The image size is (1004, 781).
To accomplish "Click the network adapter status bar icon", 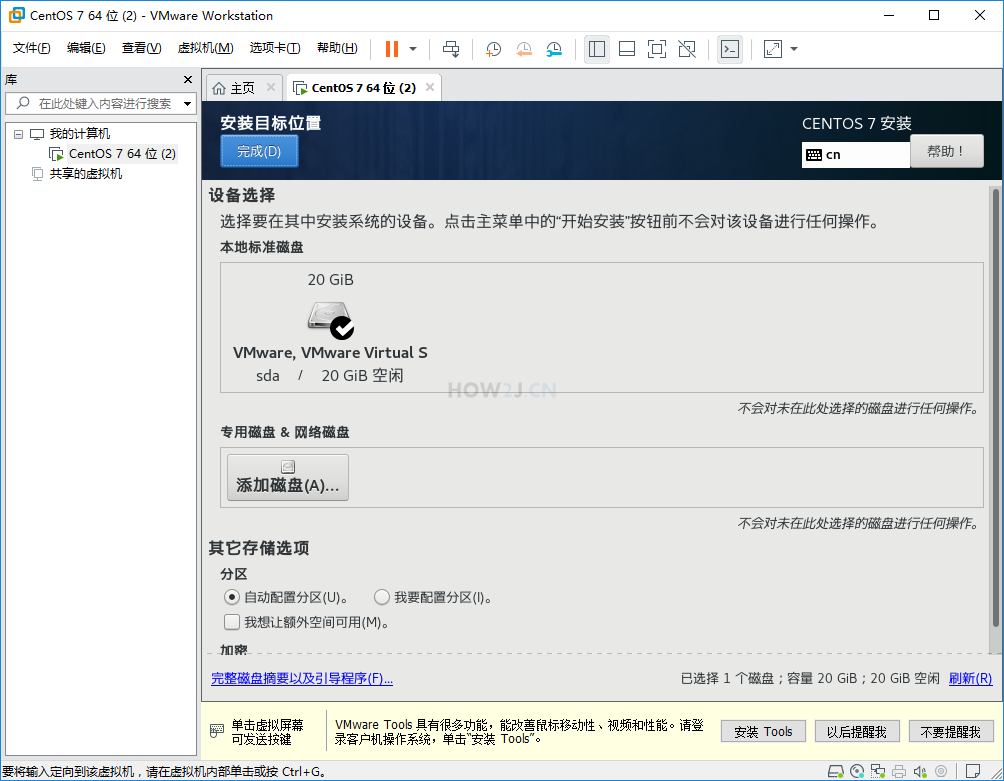I will click(x=878, y=771).
